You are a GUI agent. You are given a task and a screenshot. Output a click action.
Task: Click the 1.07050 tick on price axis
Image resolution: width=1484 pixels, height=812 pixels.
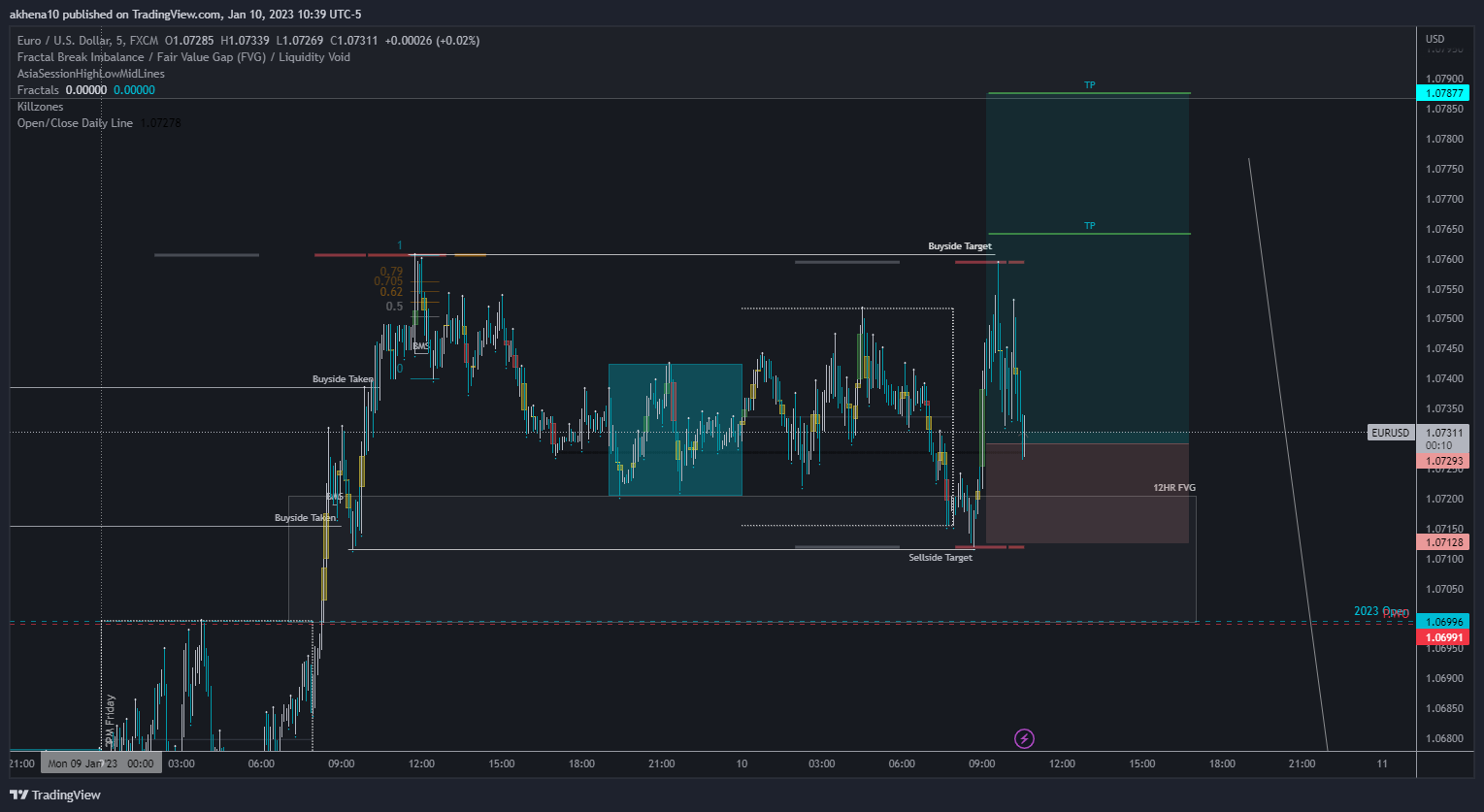point(1444,589)
